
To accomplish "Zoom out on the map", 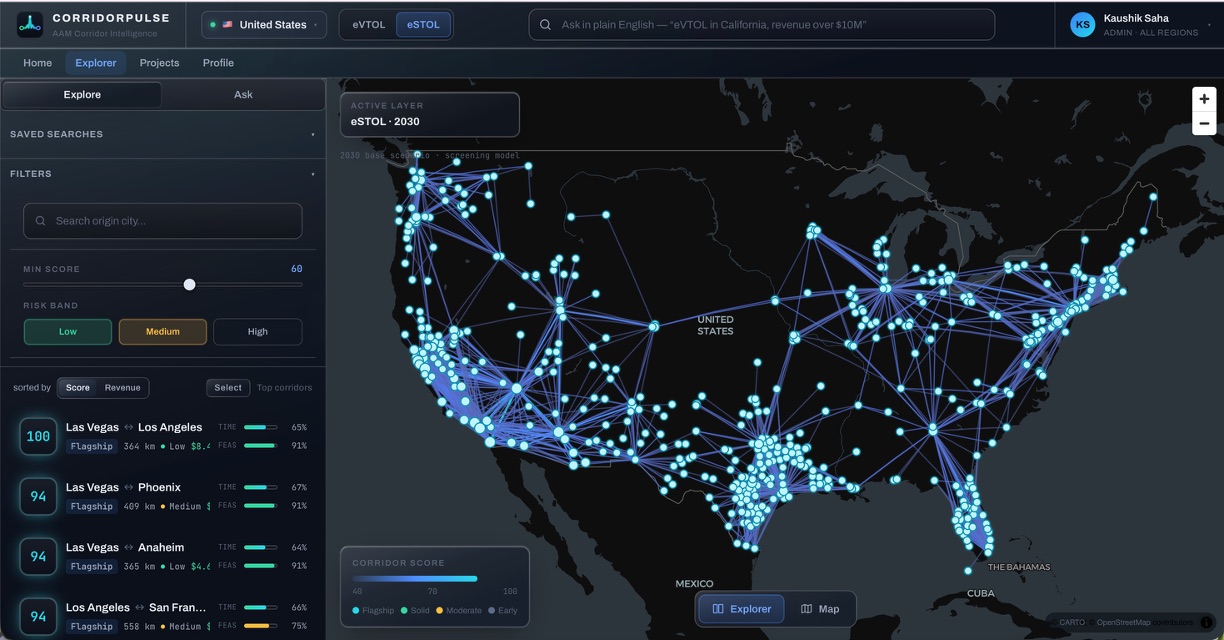I will (1204, 124).
